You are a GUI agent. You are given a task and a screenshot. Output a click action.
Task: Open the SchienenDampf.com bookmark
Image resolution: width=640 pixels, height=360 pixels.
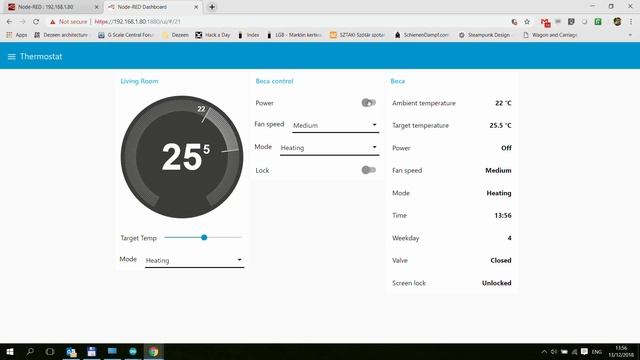point(422,35)
